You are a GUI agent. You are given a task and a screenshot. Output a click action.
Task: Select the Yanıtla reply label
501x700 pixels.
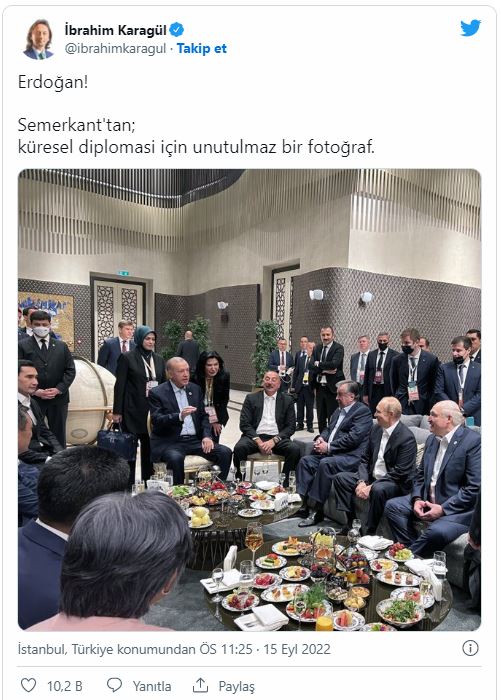[x=152, y=686]
